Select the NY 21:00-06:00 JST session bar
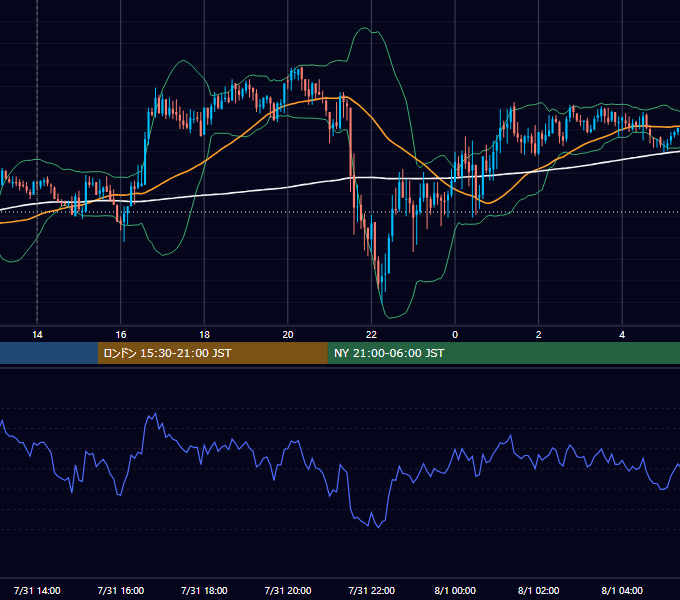Image resolution: width=680 pixels, height=600 pixels. (x=503, y=353)
